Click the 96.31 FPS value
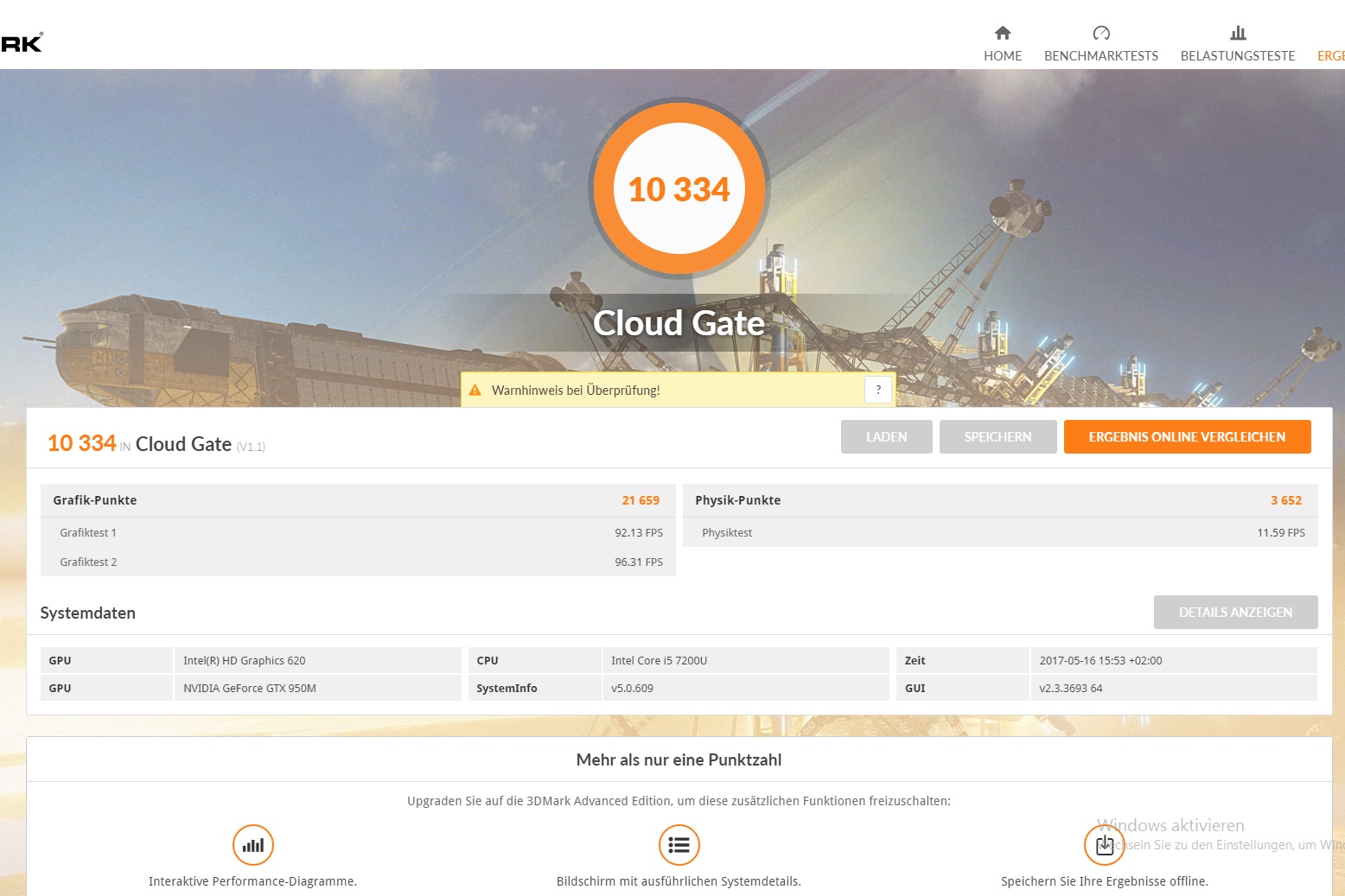1345x896 pixels. click(x=639, y=562)
